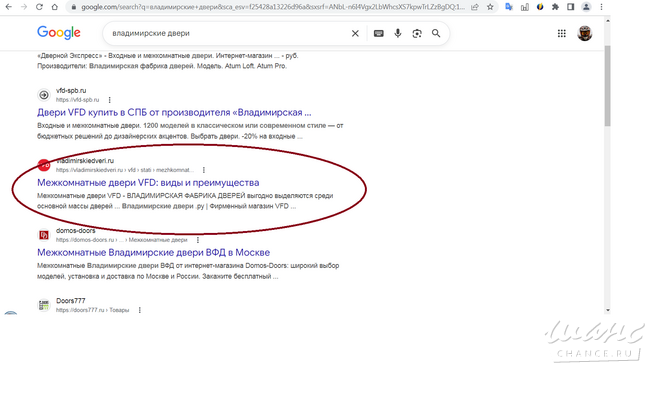Open the Google apps grid
Image resolution: width=670 pixels, height=393 pixels.
[x=561, y=33]
